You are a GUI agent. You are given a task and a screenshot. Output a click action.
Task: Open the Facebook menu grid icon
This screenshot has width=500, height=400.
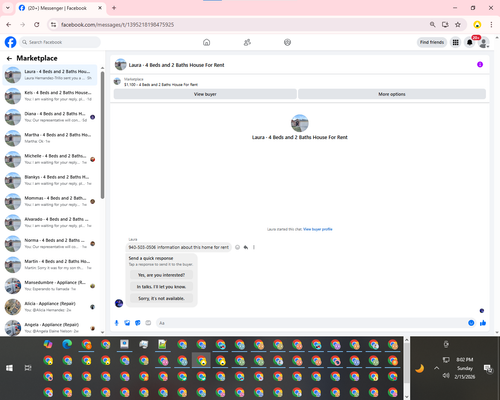pos(455,42)
